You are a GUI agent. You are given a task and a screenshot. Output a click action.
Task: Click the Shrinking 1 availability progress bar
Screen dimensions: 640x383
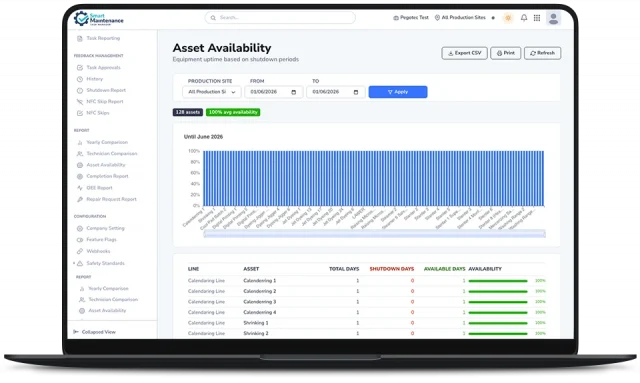tap(498, 323)
